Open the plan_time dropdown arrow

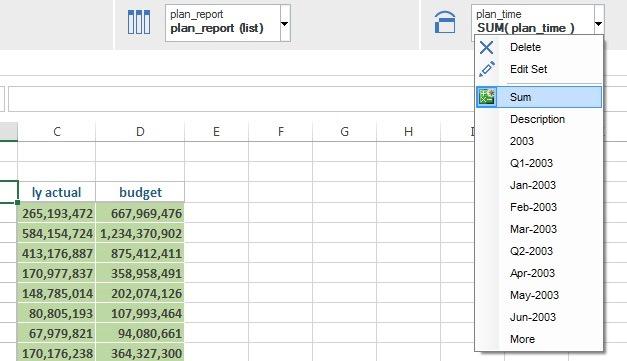pyautogui.click(x=599, y=24)
